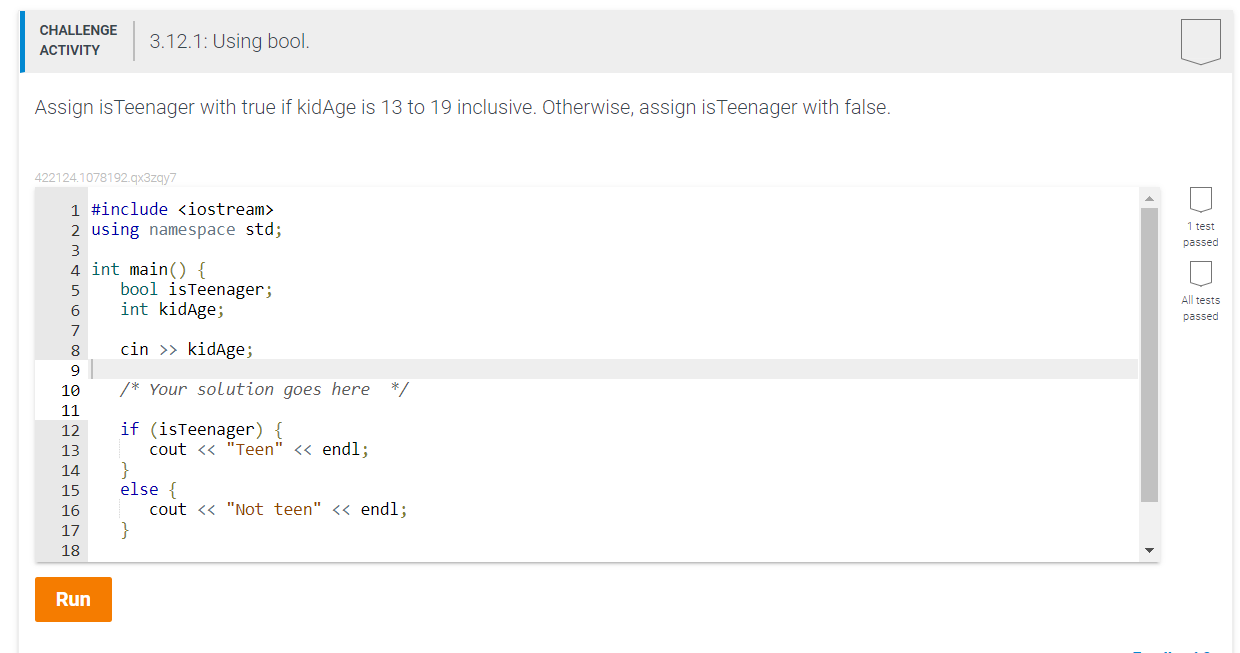This screenshot has height=653, width=1240.
Task: Click line number 10 in the gutter
Action: click(x=70, y=390)
